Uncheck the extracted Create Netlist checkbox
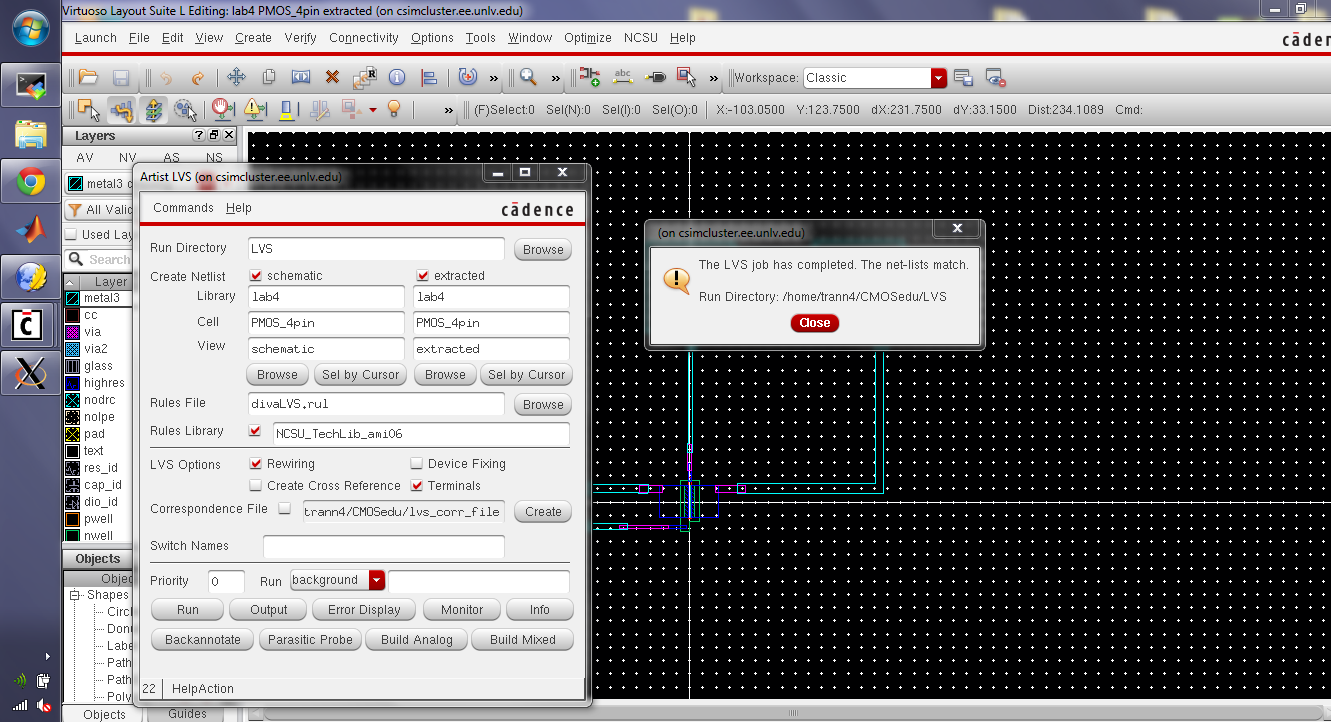 pos(423,275)
